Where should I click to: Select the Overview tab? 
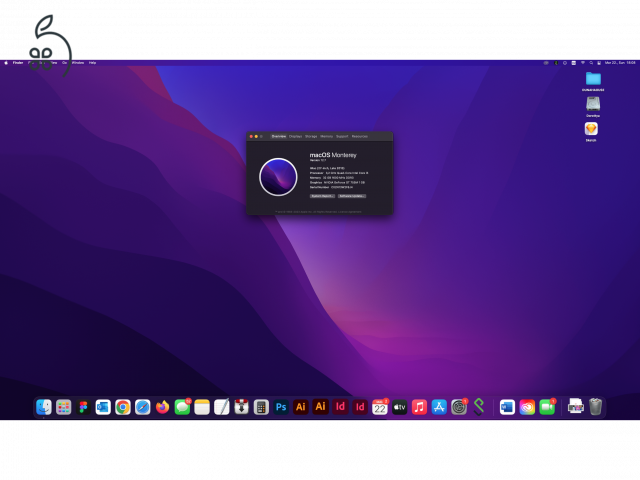tap(279, 136)
